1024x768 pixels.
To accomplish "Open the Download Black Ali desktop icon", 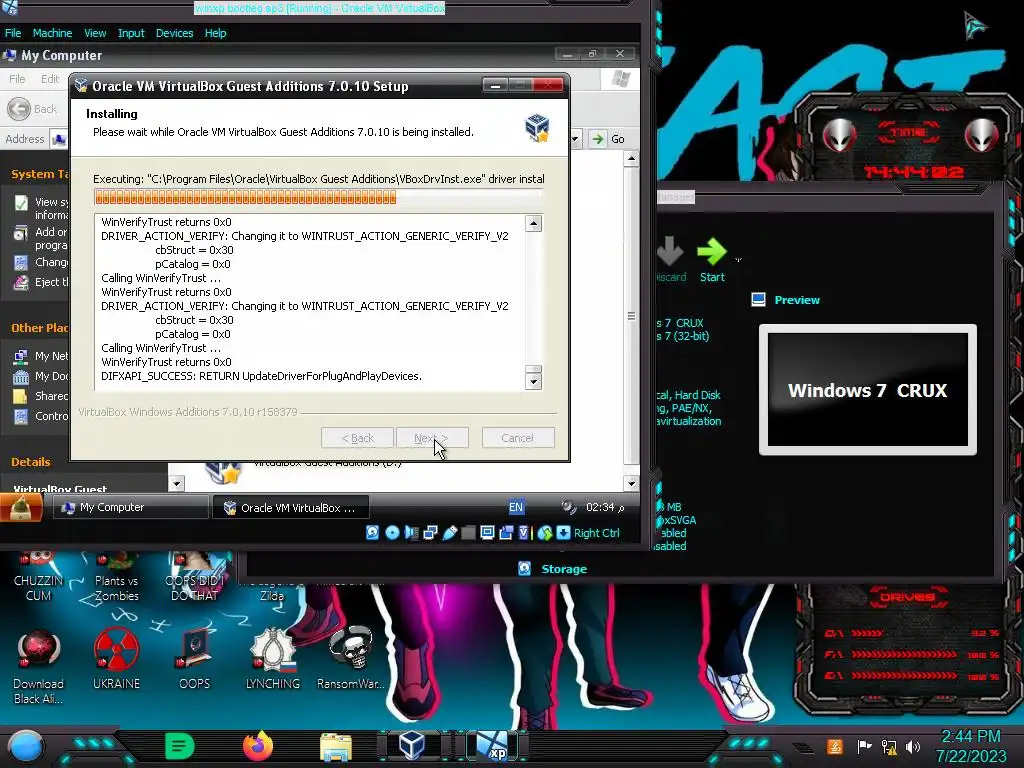I will (x=39, y=667).
